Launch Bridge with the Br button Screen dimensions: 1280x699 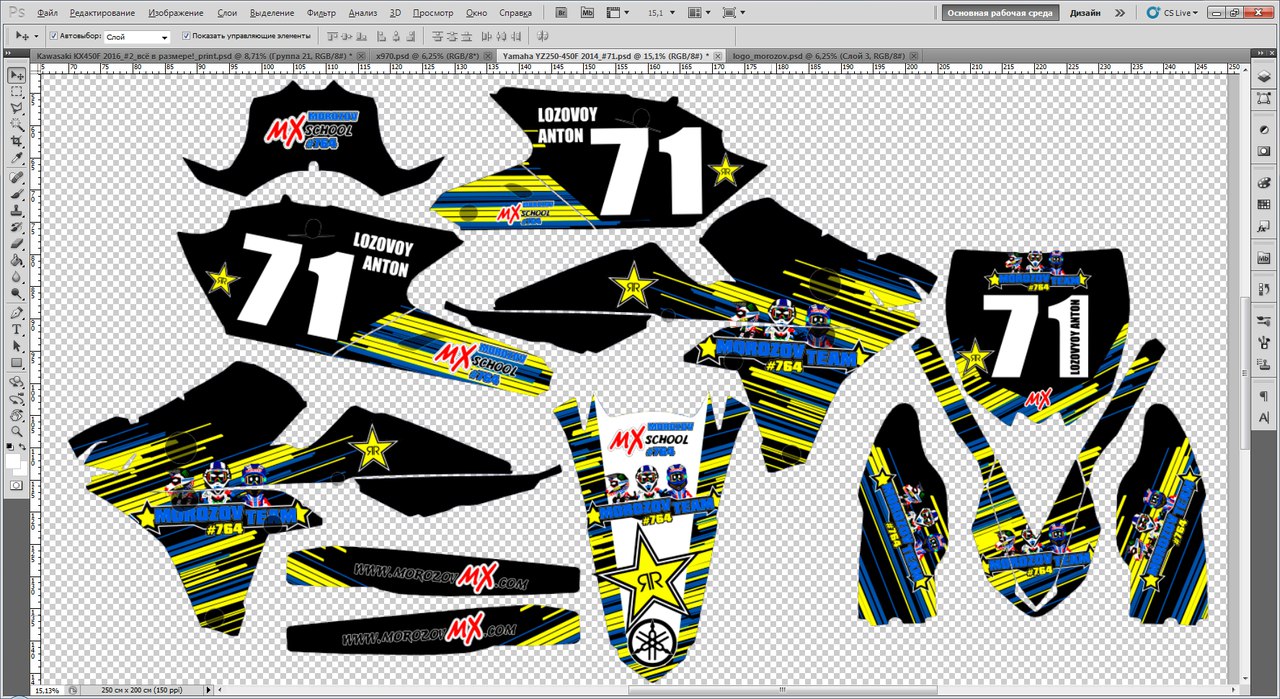tap(562, 13)
